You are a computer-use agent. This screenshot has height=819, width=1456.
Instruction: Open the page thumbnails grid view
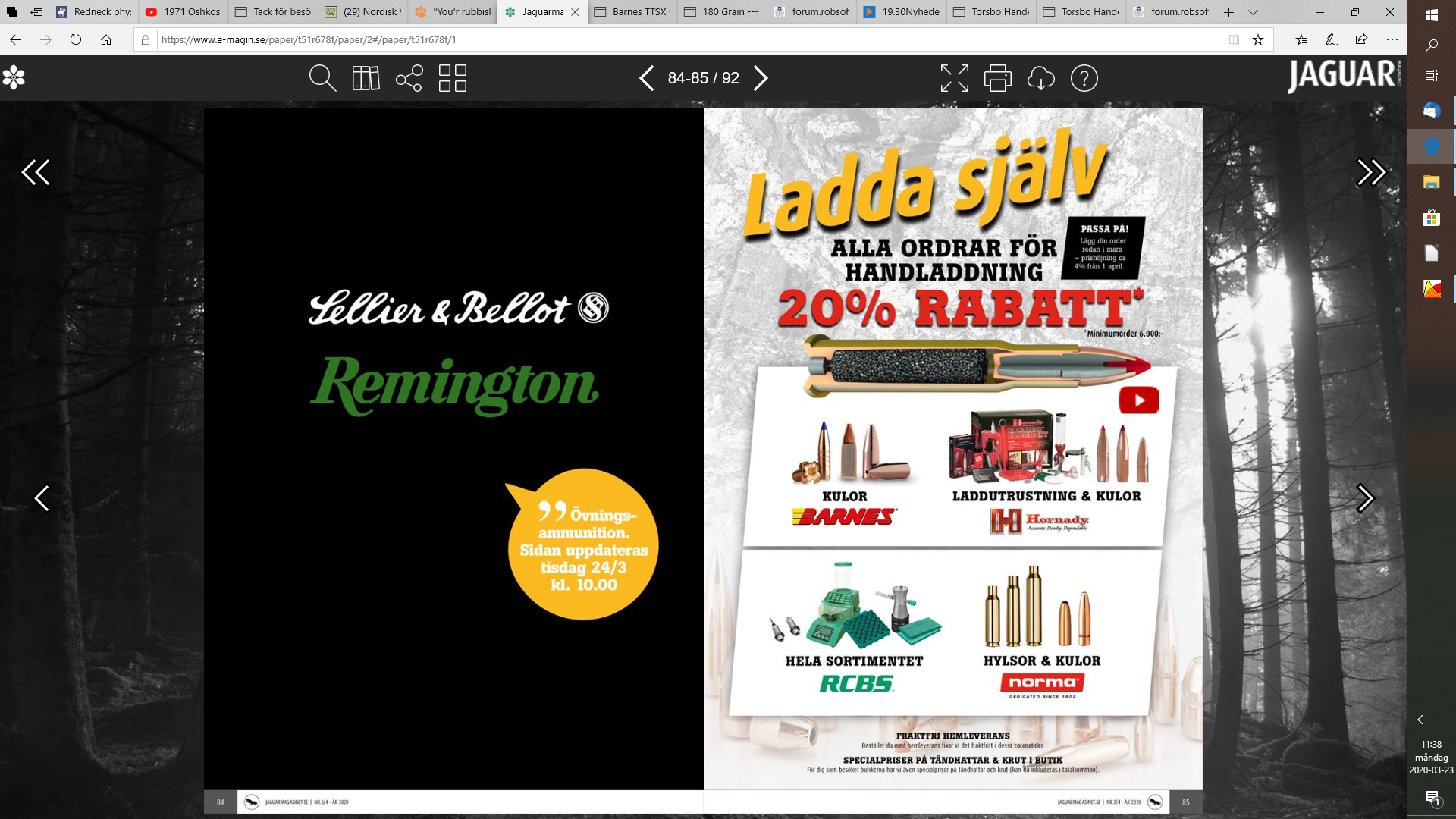[453, 78]
